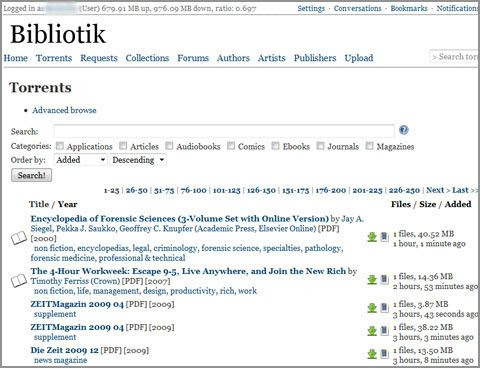Click ebook icon beside The 4-Hour Workweek
The image size is (480, 368).
coord(19,281)
